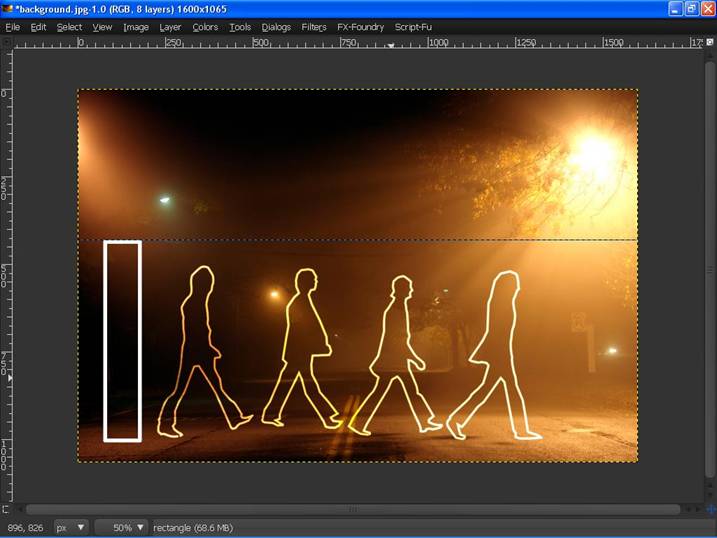Open the Tools menu
The height and width of the screenshot is (538, 717).
[240, 27]
